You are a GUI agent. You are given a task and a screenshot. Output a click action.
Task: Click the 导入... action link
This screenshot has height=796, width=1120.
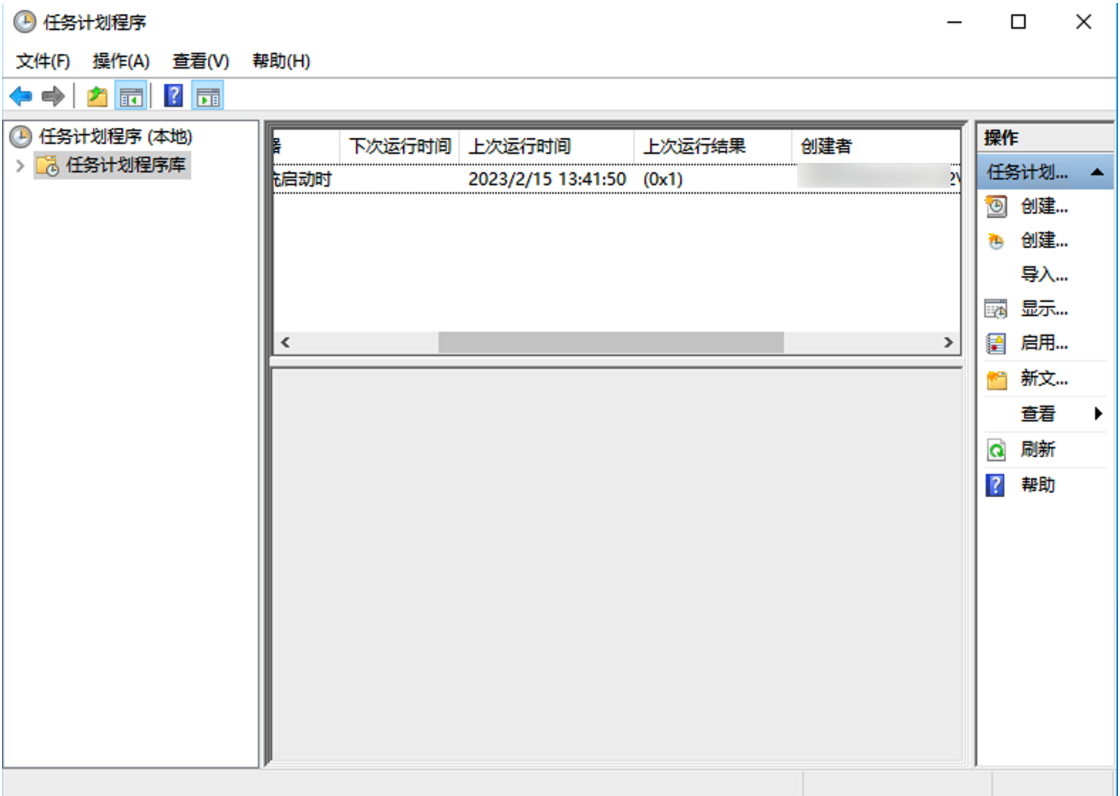(x=1044, y=275)
